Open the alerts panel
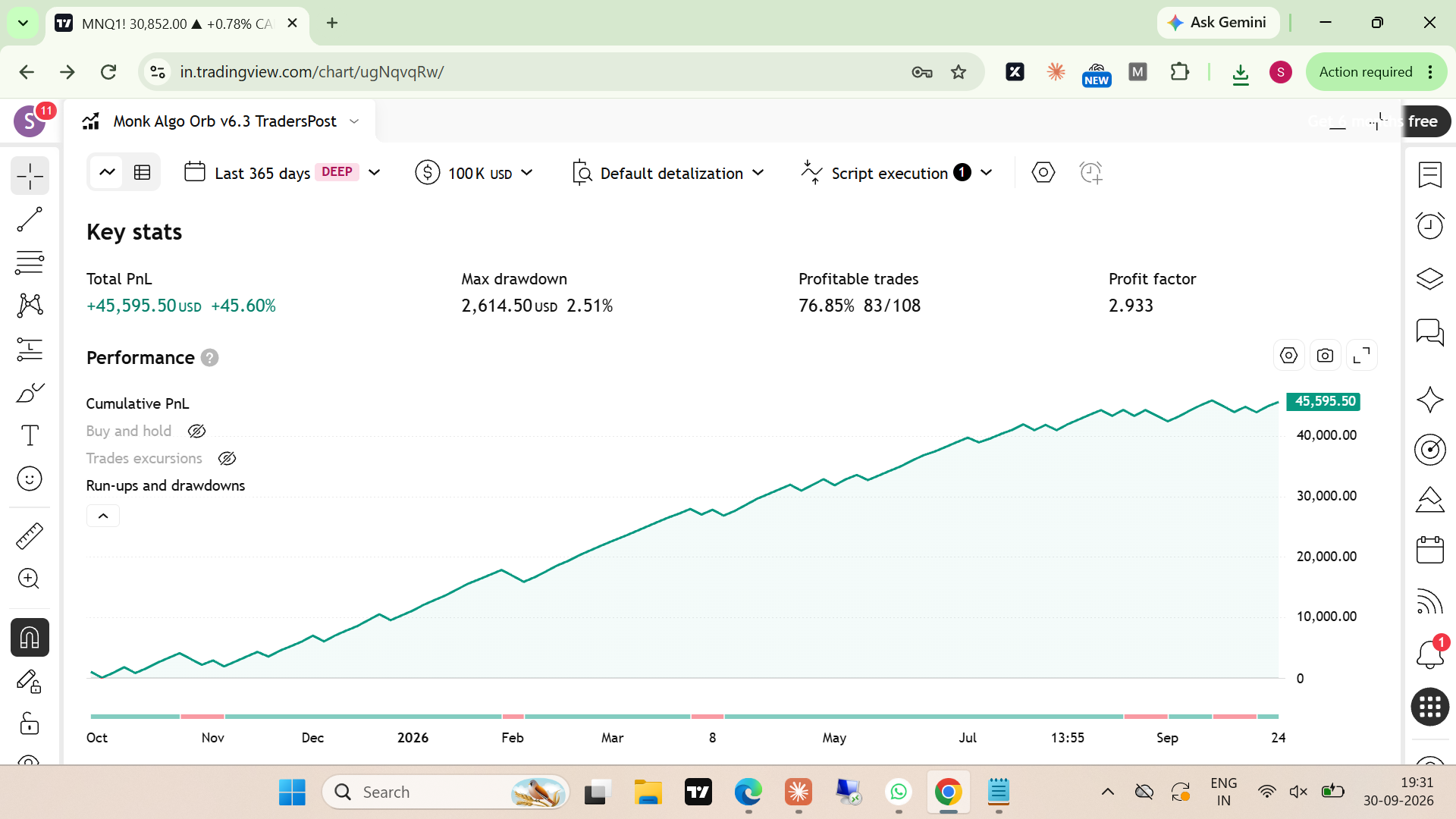This screenshot has width=1456, height=819. pos(1430,225)
